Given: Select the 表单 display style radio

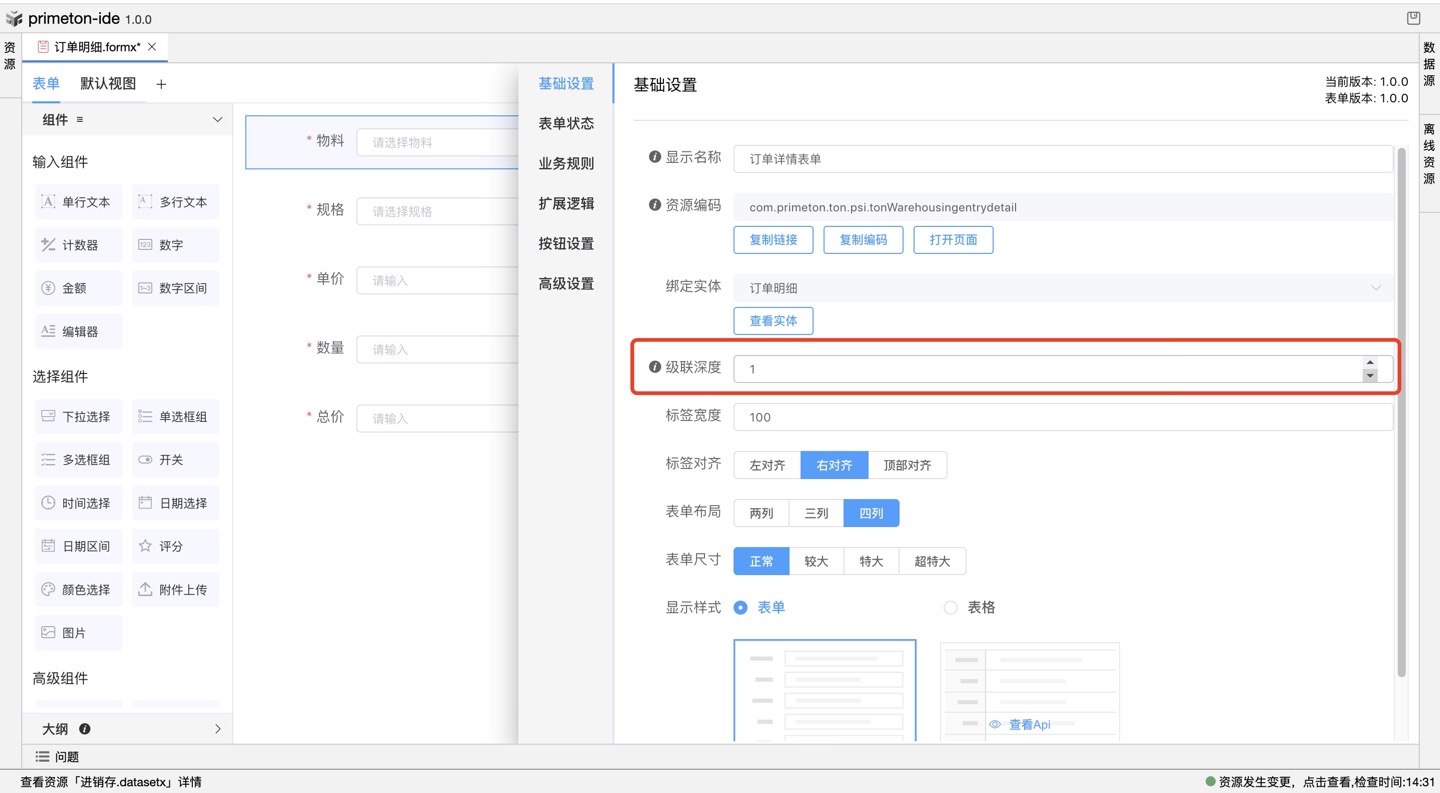Looking at the screenshot, I should coord(741,607).
